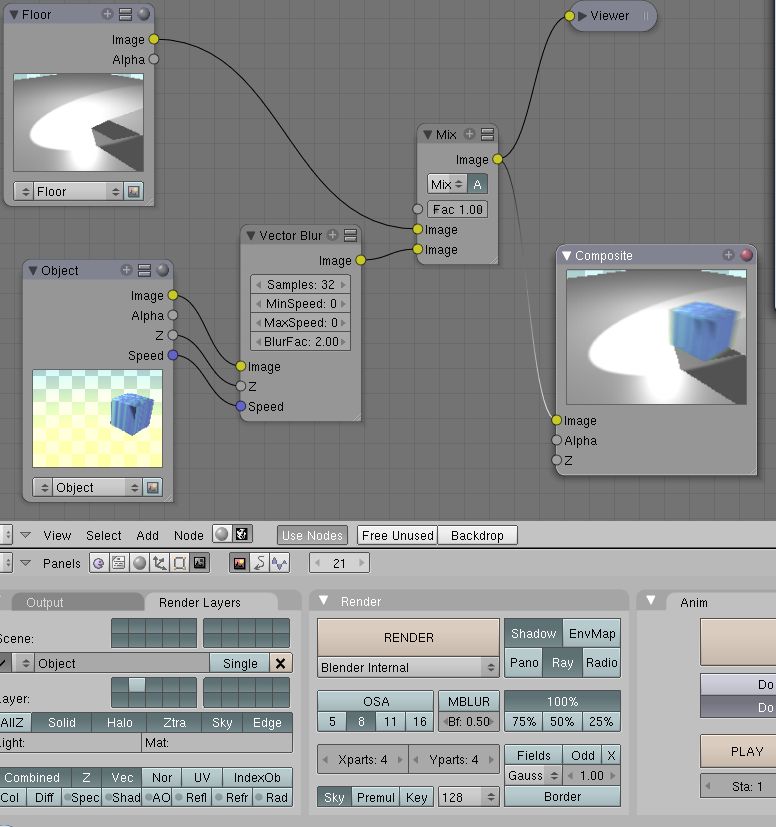This screenshot has height=827, width=776.
Task: Click red preview sphere on Composite node
Action: click(746, 255)
